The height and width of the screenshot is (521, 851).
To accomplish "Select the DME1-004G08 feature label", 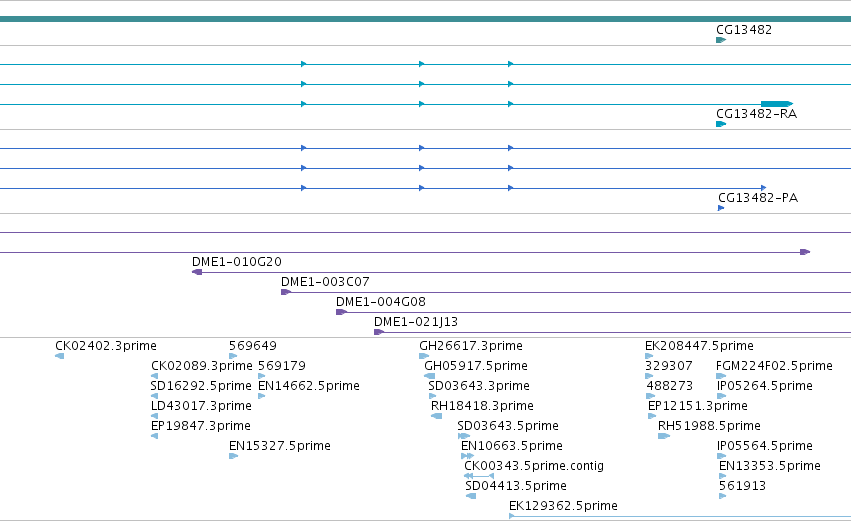I will tap(380, 302).
